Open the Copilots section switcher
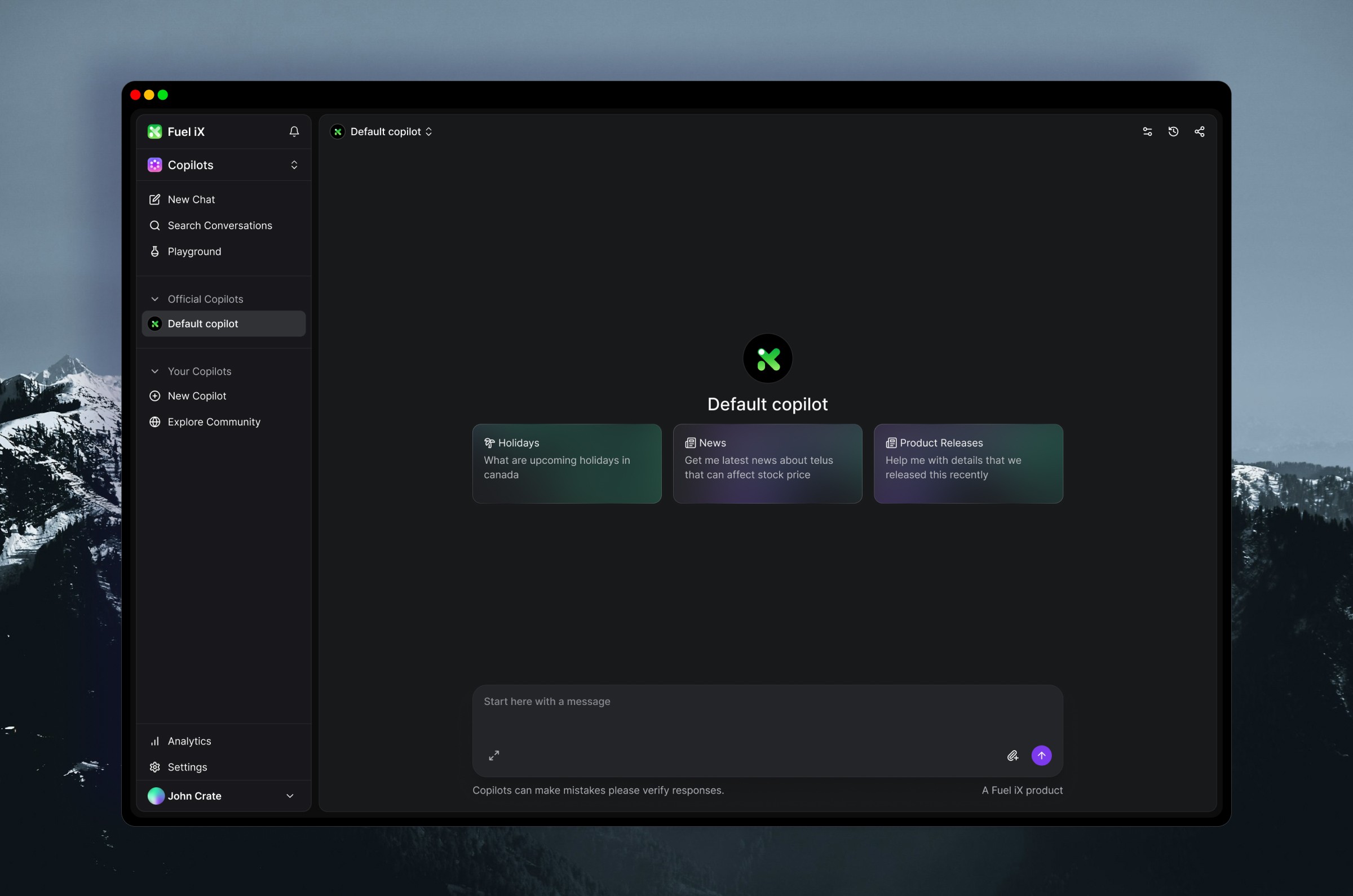 (x=294, y=165)
